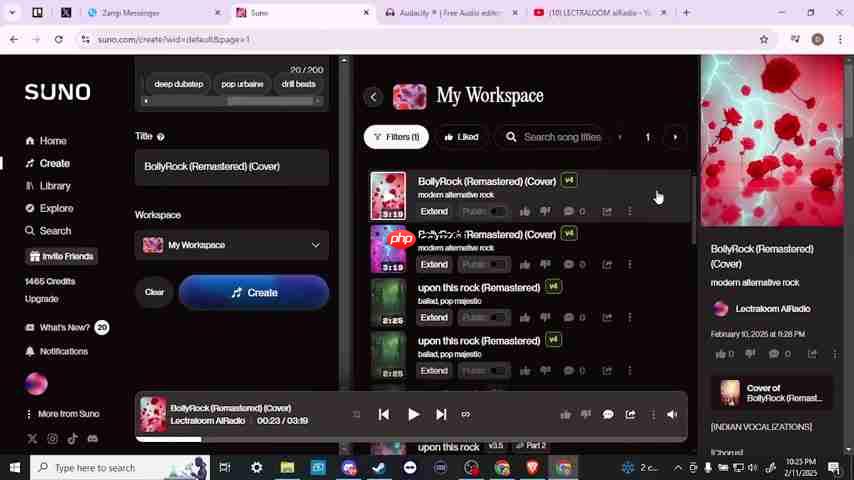The image size is (854, 480).
Task: Share the first BollyRock Cover song
Action: (x=607, y=211)
